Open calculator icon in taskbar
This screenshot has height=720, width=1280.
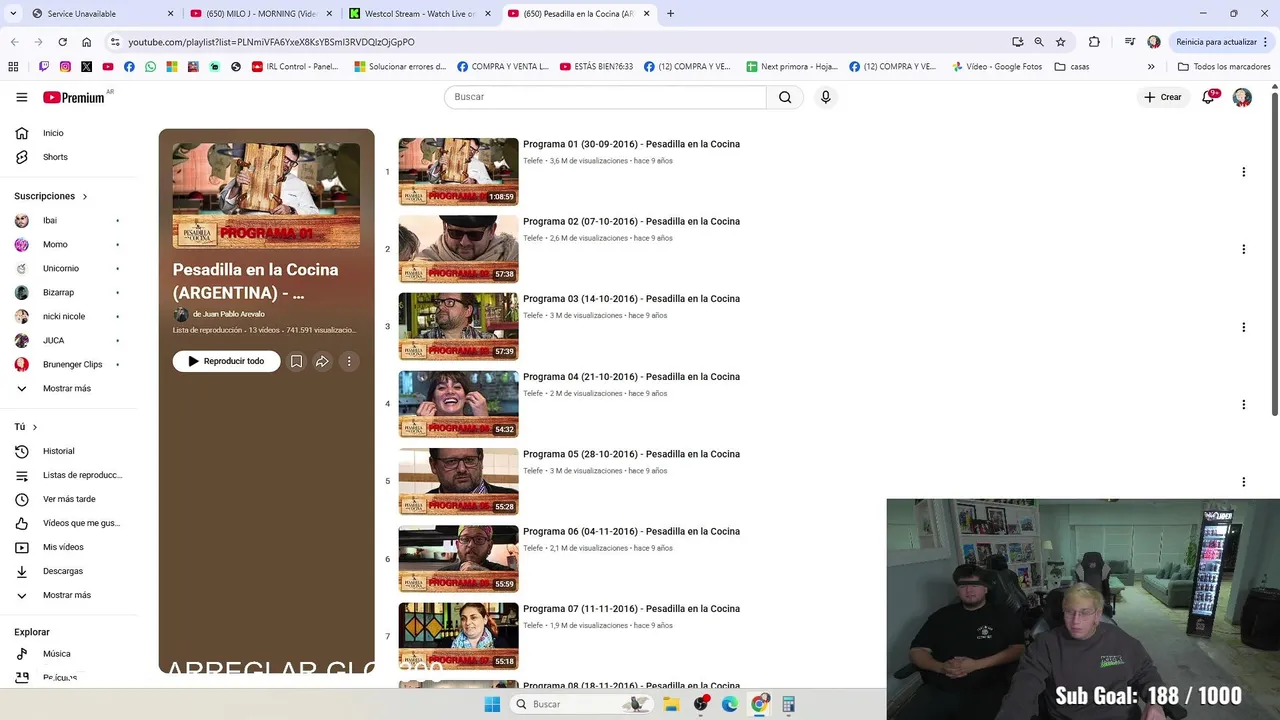pyautogui.click(x=788, y=704)
